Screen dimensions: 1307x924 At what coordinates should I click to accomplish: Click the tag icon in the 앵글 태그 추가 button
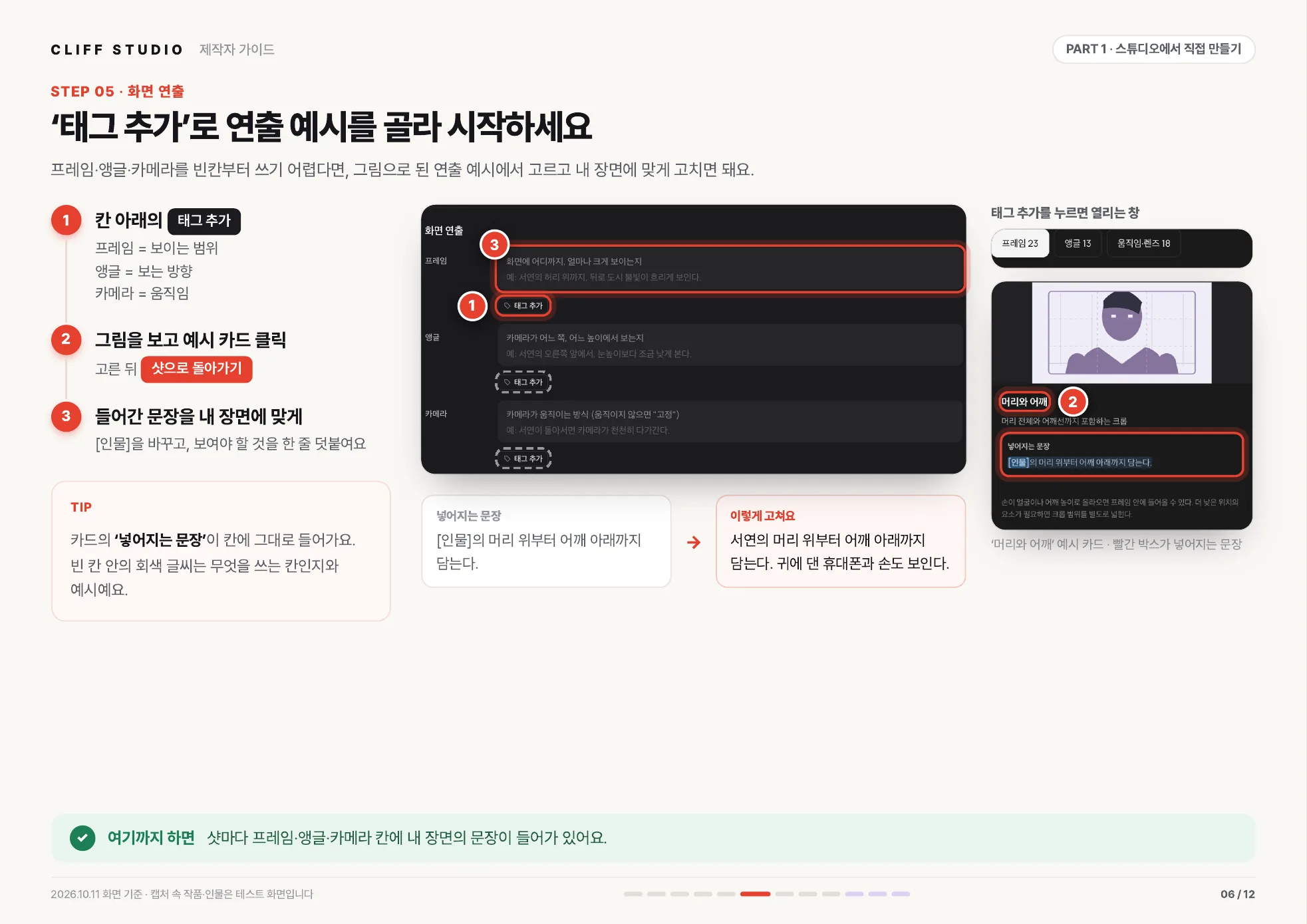[507, 383]
